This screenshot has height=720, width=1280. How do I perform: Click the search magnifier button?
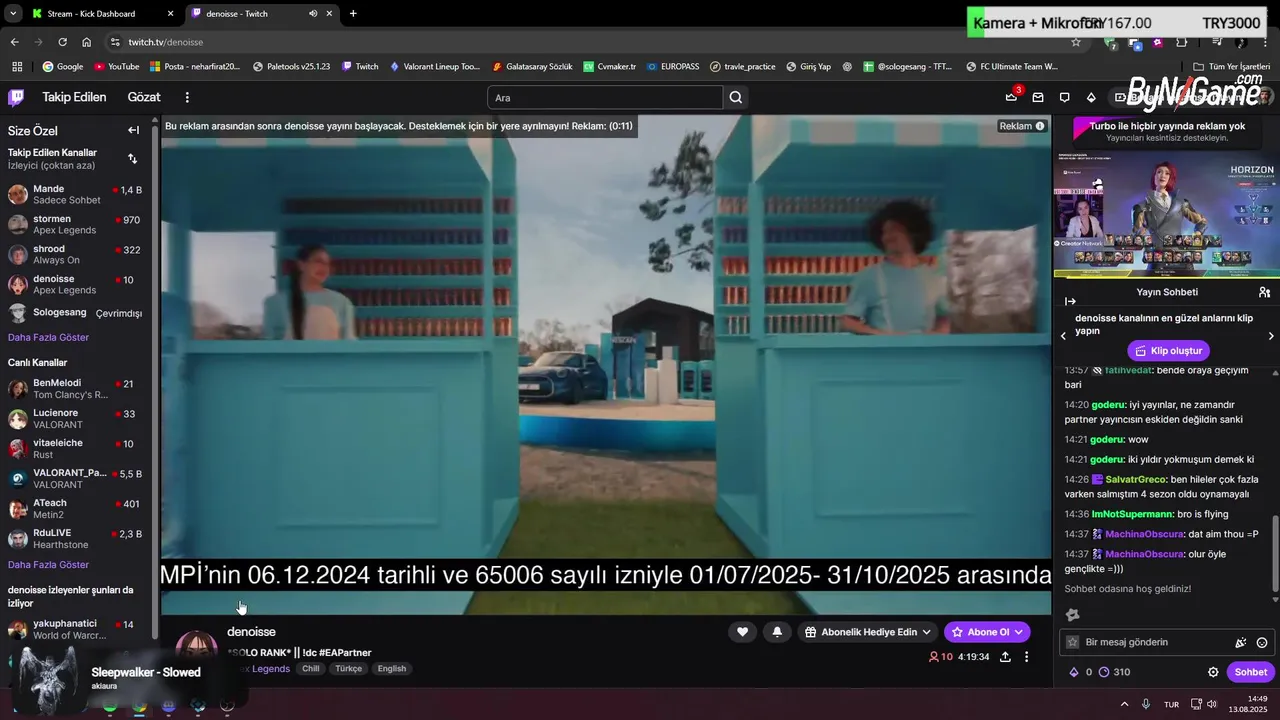pyautogui.click(x=736, y=97)
